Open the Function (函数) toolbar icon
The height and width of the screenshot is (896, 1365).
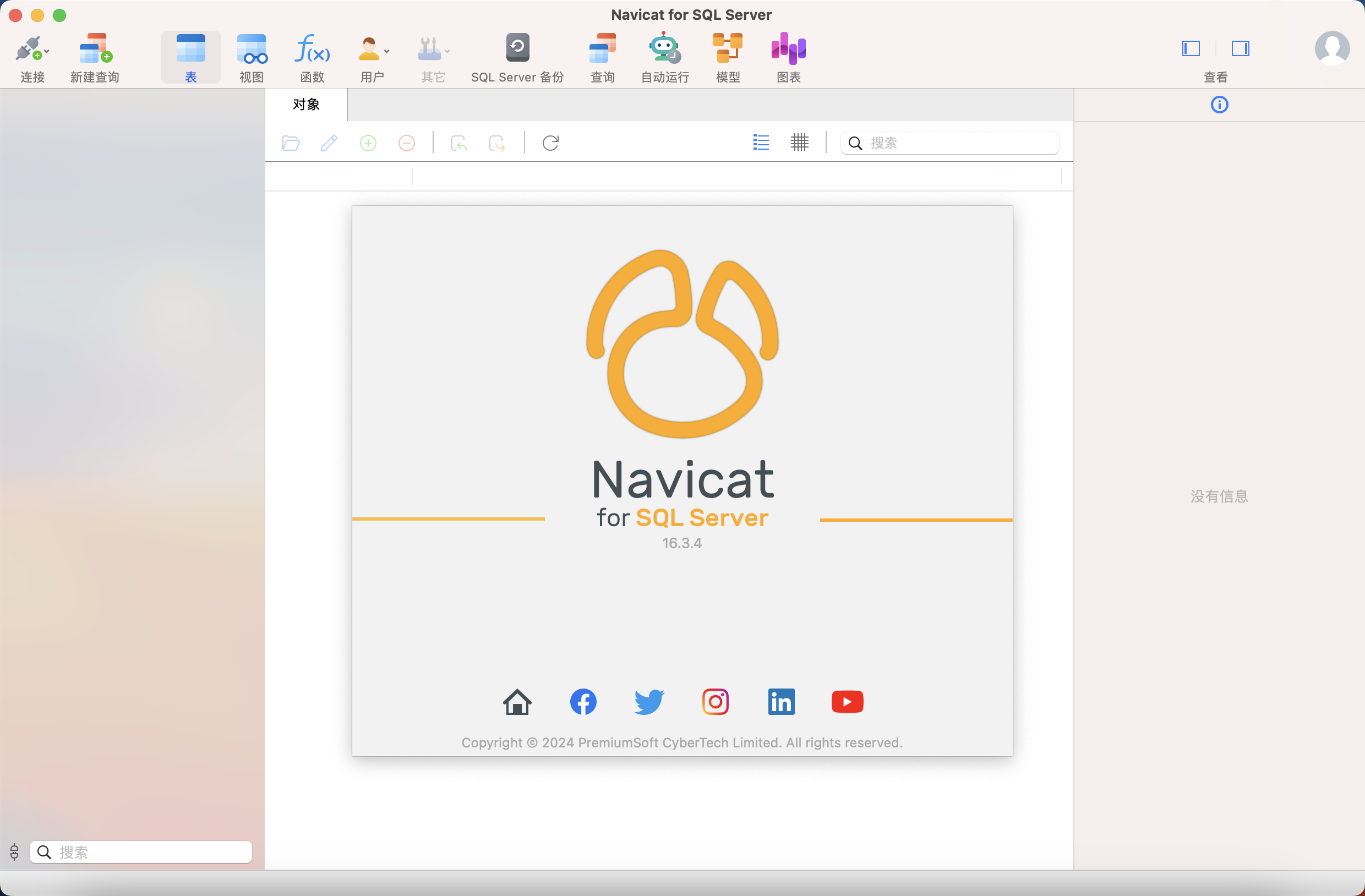312,48
